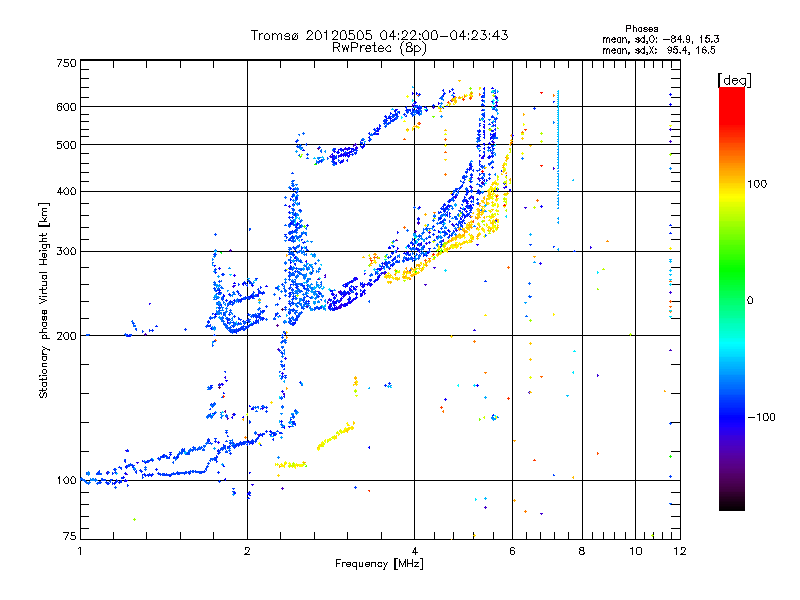This screenshot has width=800, height=600.
Task: Click the colorbar label '100'
Action: tap(757, 184)
